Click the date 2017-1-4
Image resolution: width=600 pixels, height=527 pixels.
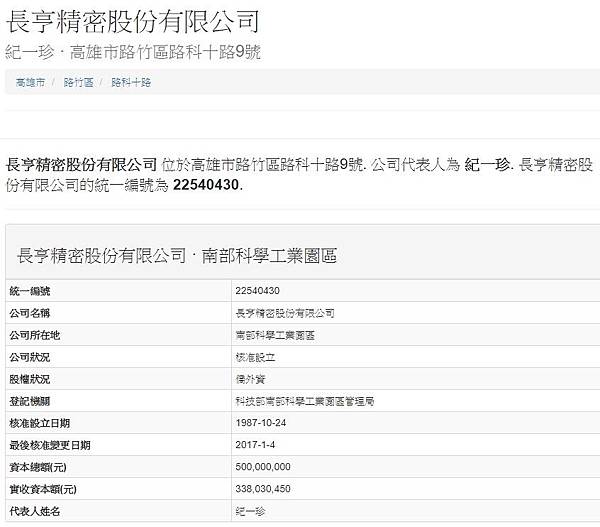255,445
